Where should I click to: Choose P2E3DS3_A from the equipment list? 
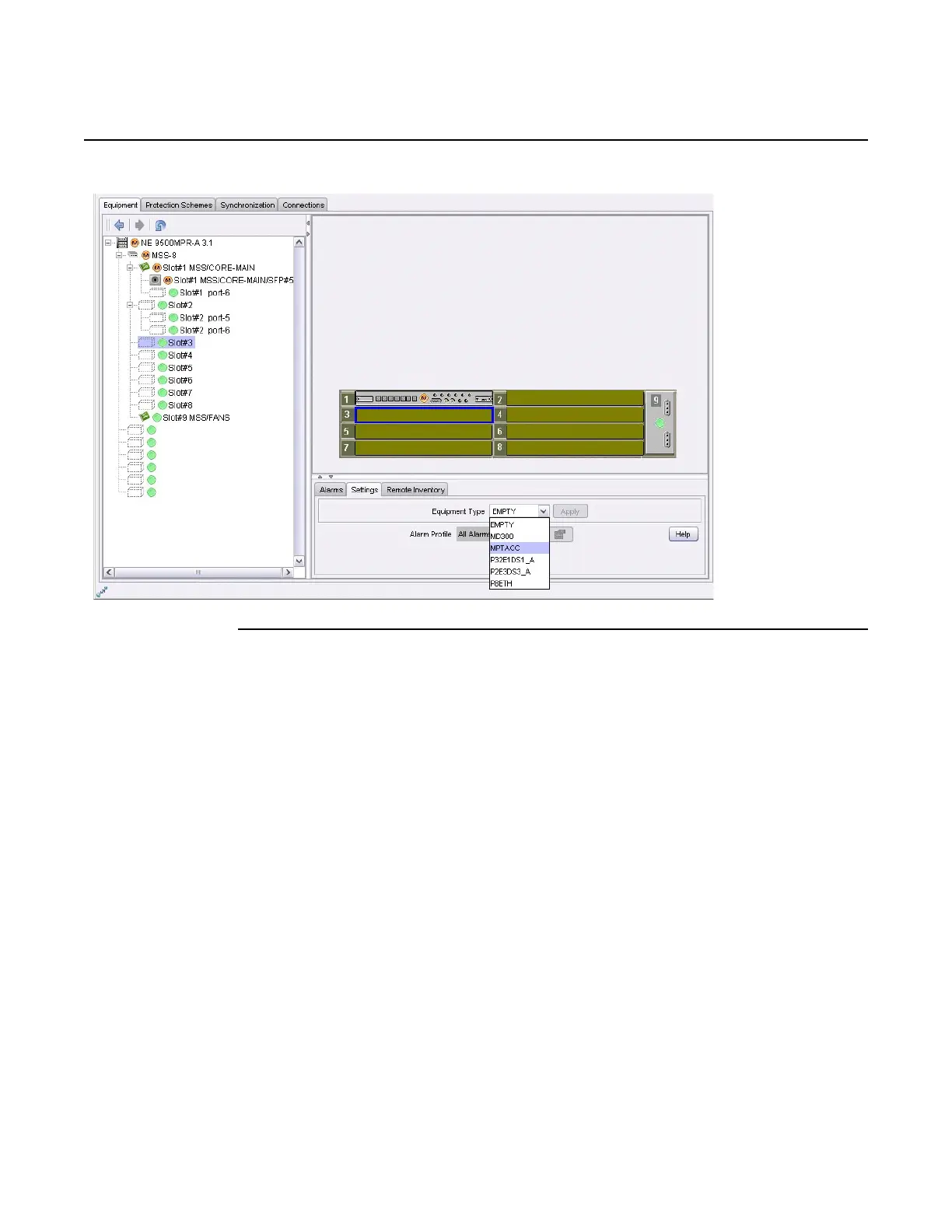point(520,572)
